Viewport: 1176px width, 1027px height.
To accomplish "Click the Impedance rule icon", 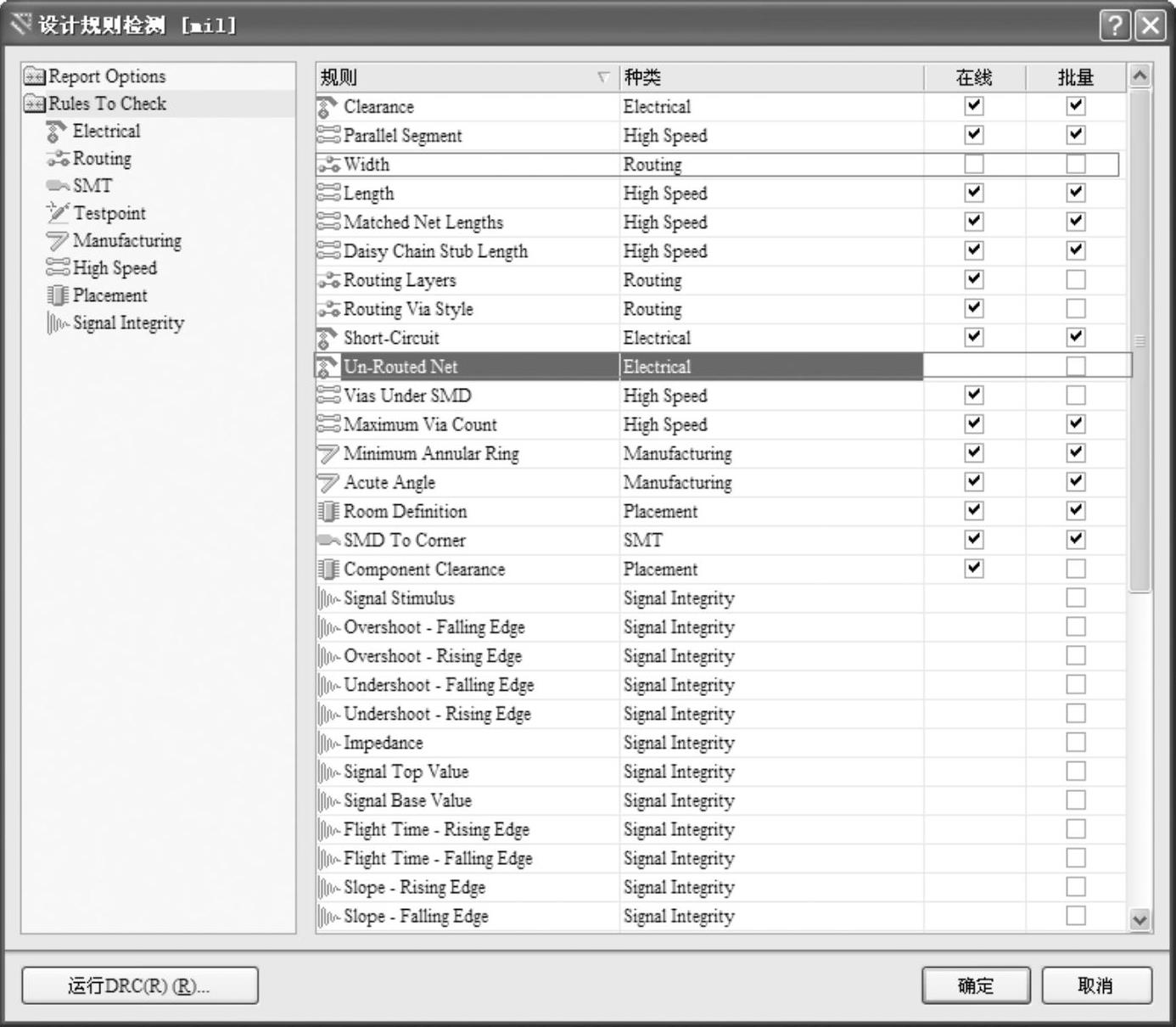I will [x=328, y=744].
